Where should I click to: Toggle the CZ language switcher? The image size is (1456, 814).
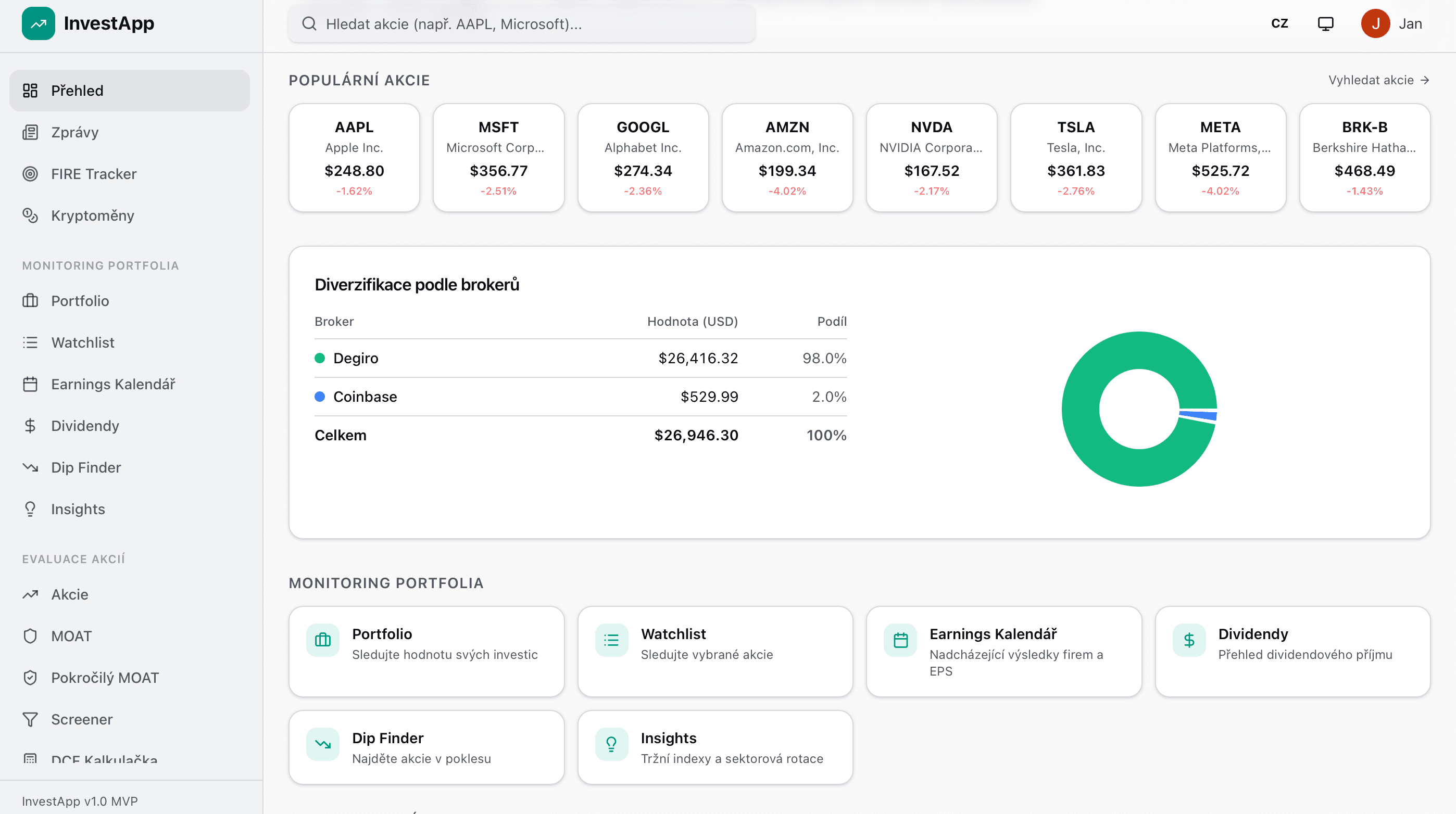[1279, 24]
